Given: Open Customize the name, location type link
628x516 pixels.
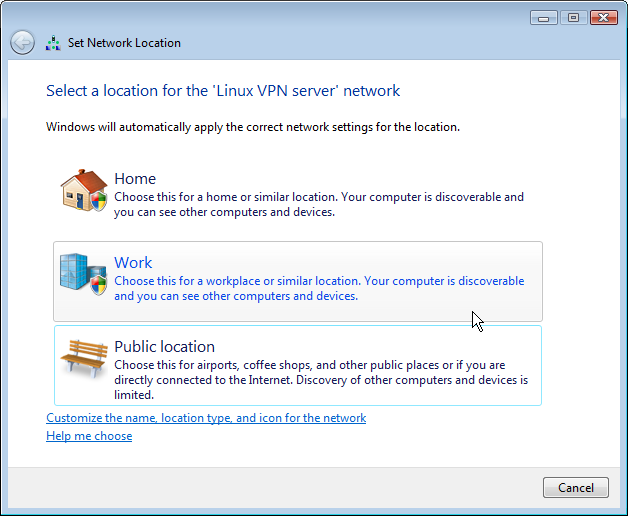Looking at the screenshot, I should [x=206, y=418].
